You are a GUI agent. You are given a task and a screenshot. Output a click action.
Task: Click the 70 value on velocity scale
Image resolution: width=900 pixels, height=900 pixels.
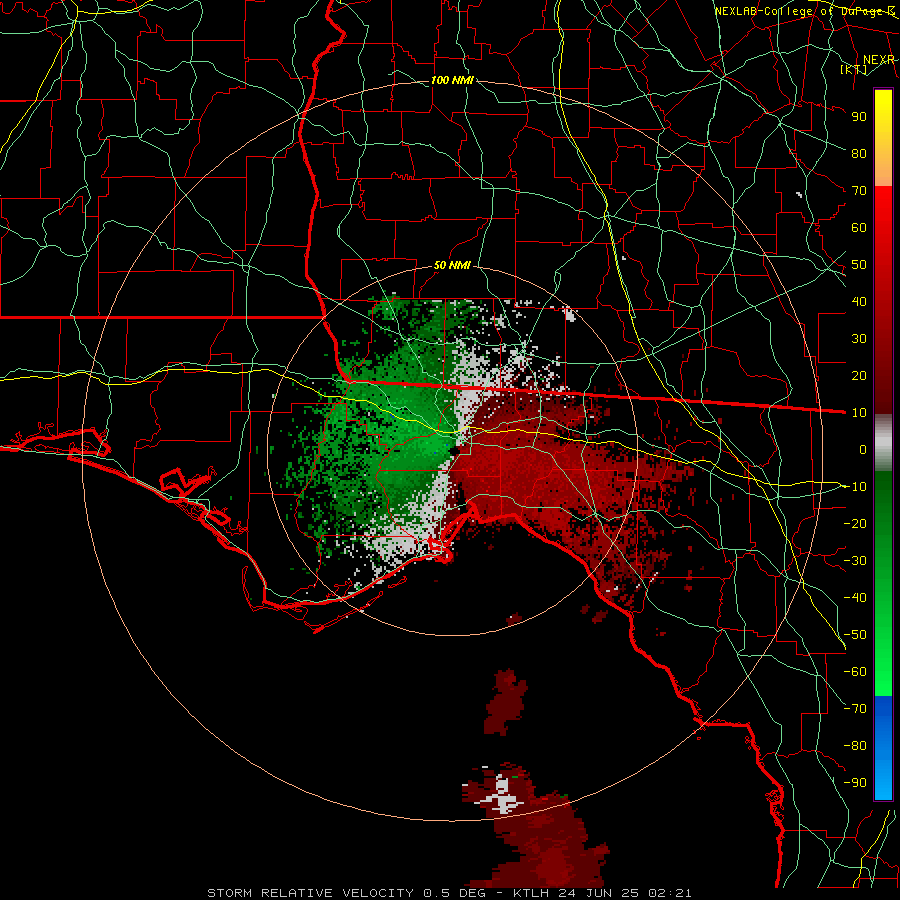tap(859, 191)
